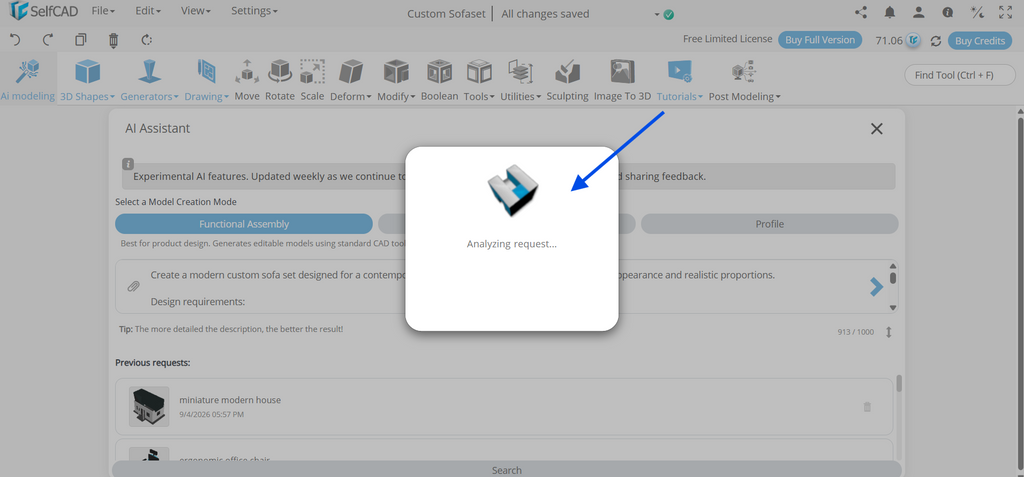Expand the Tools dropdown arrow
The height and width of the screenshot is (477, 1024).
point(492,97)
